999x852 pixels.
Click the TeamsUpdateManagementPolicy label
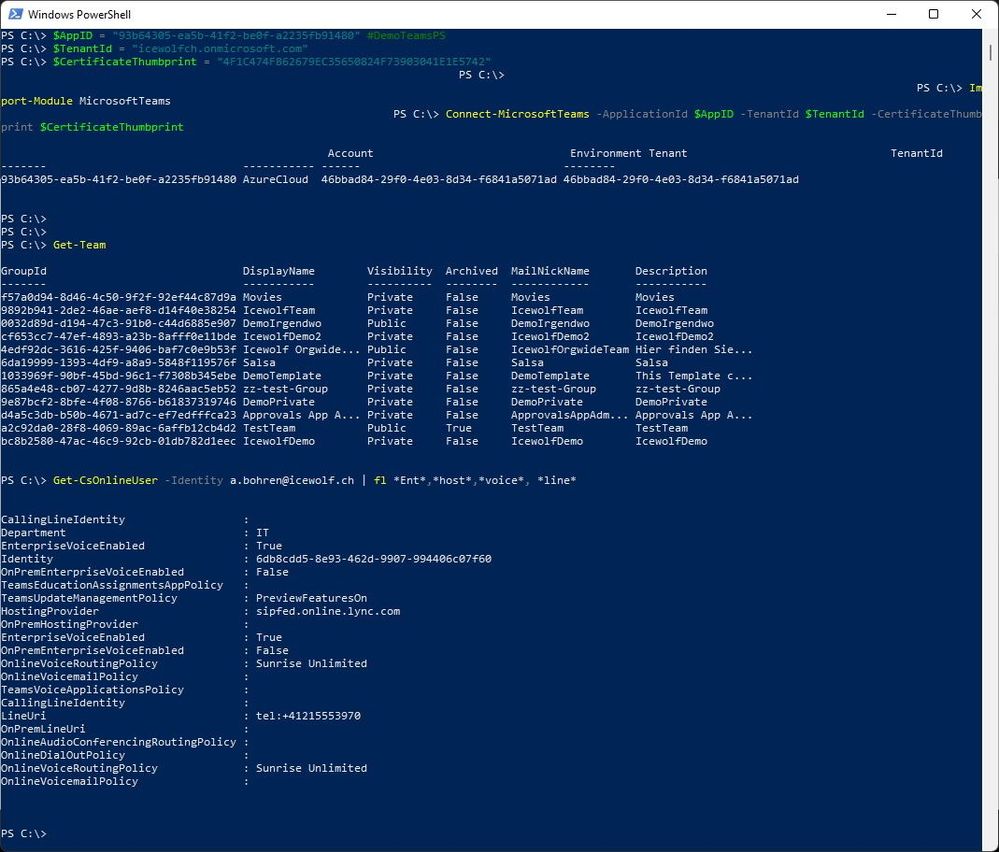coord(89,598)
